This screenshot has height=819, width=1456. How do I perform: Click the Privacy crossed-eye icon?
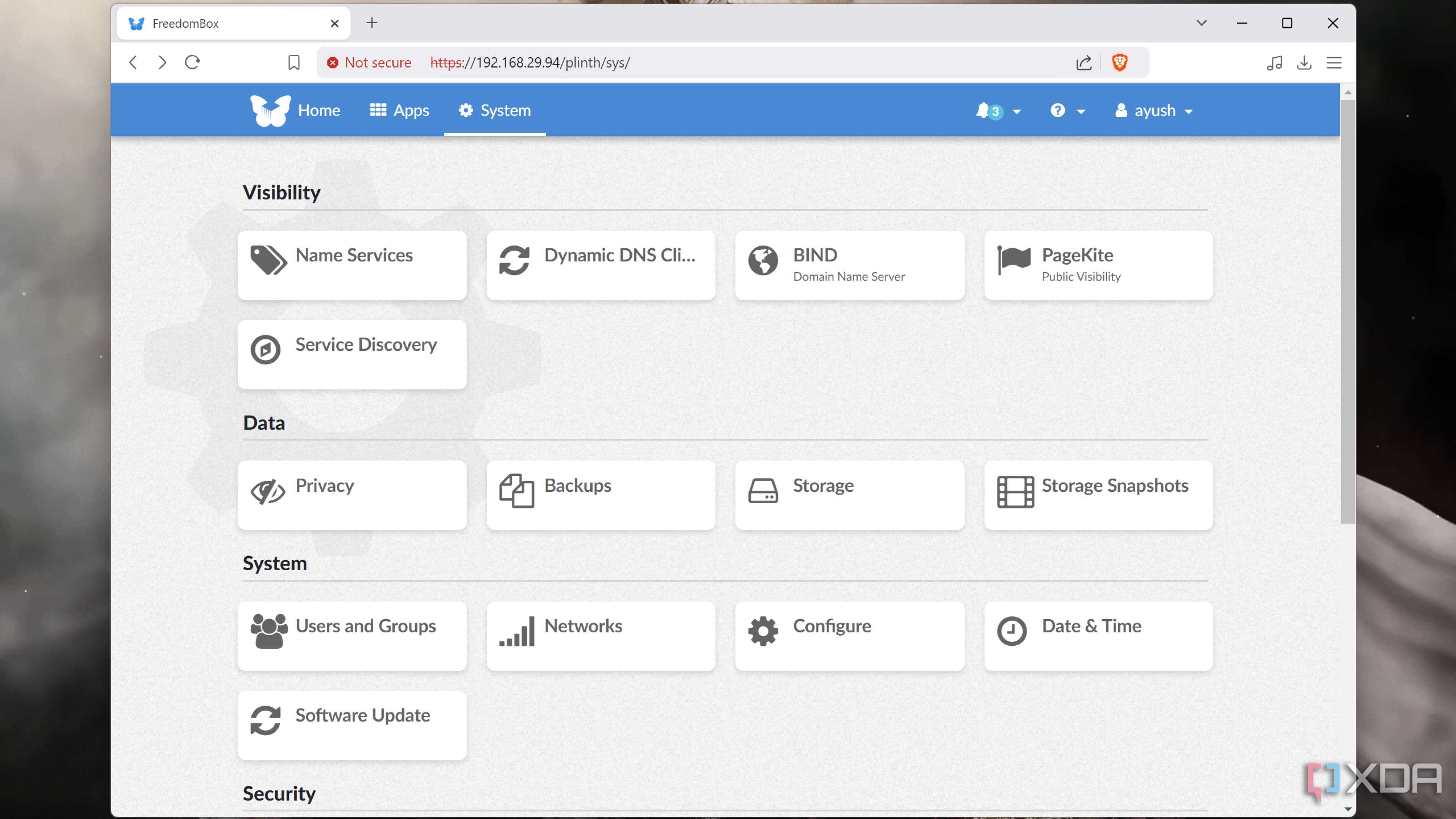(268, 491)
